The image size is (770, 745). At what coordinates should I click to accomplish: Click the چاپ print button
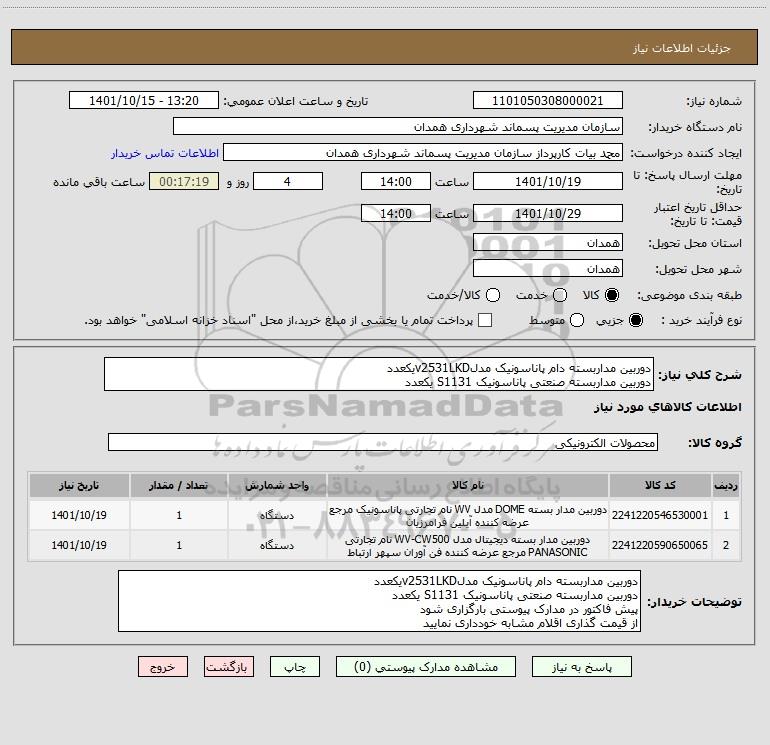[295, 667]
